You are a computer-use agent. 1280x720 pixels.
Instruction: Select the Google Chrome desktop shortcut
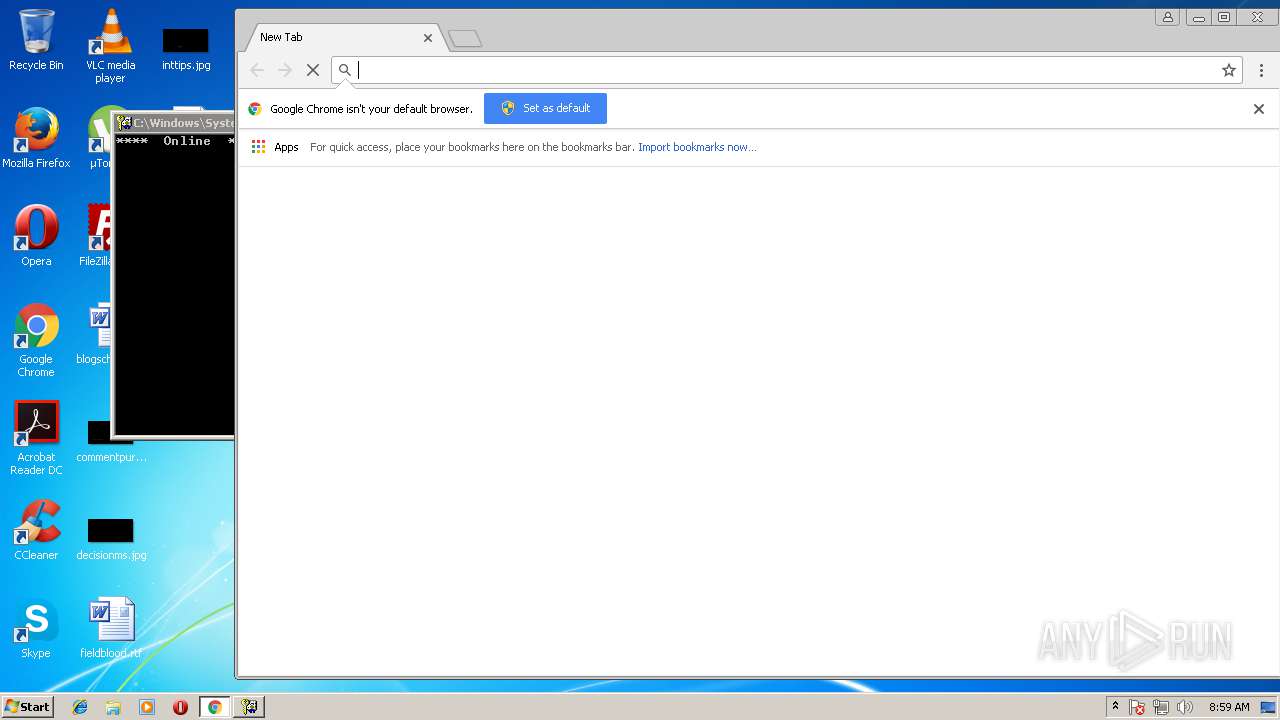point(36,340)
